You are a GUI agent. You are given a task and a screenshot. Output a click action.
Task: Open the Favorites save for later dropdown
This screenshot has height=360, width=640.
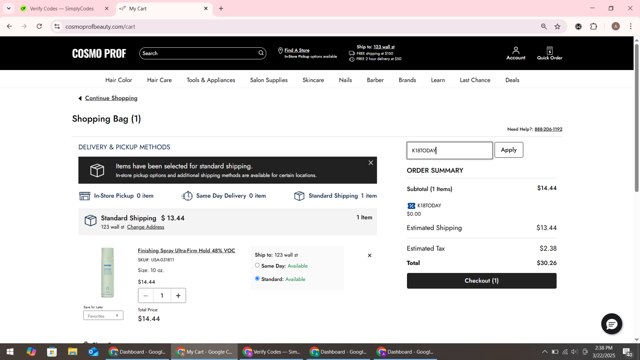coord(103,316)
